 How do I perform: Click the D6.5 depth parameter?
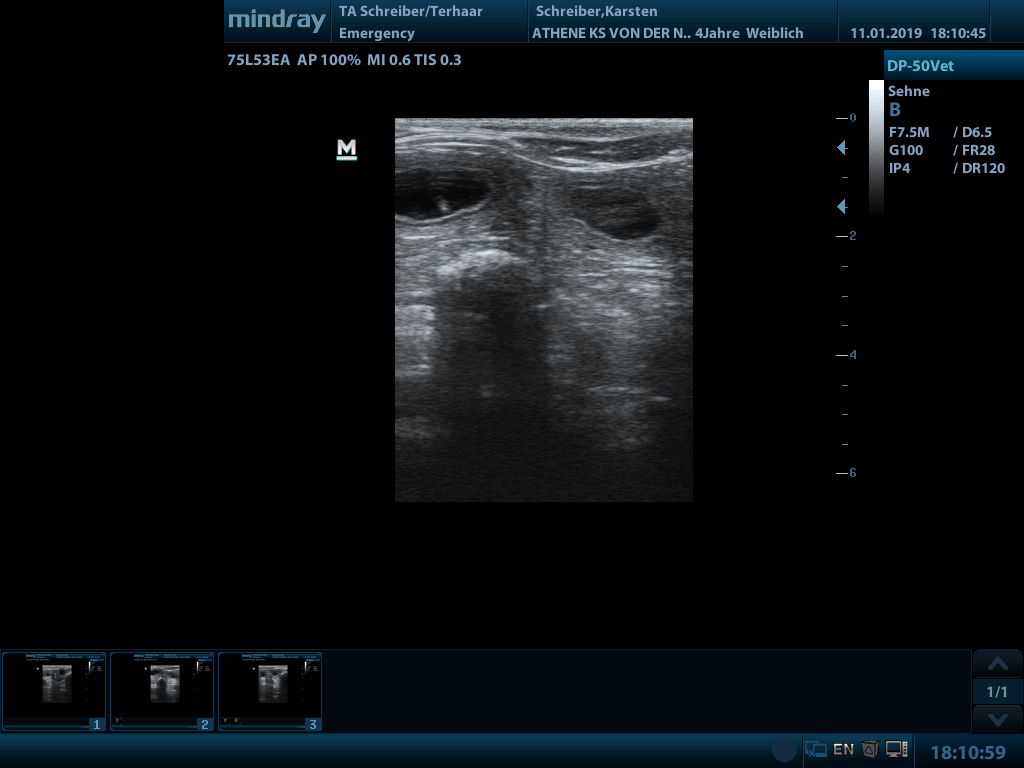pos(973,132)
